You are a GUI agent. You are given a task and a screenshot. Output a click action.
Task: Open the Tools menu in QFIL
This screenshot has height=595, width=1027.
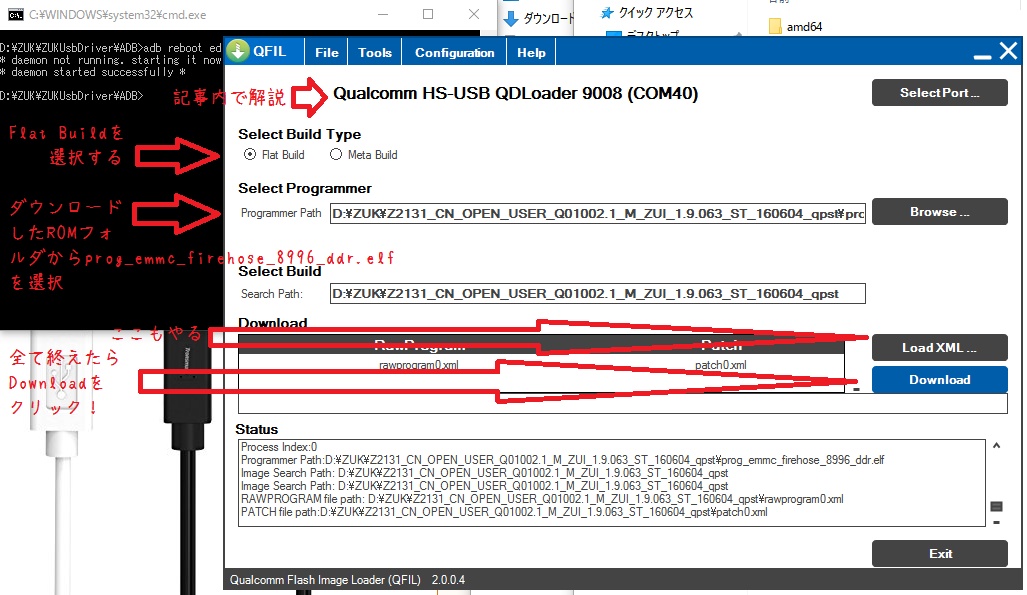375,52
